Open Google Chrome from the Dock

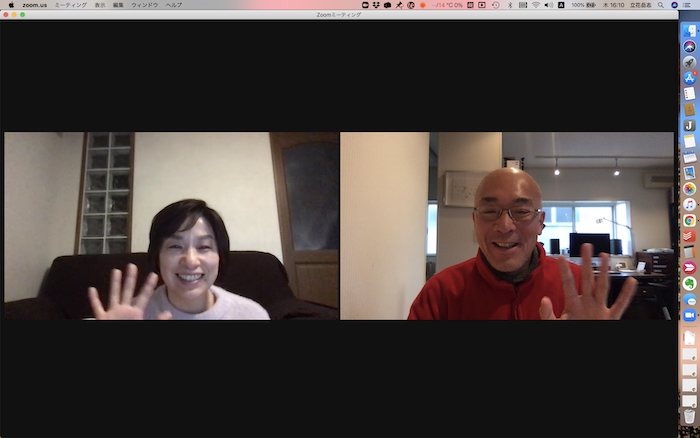689,220
